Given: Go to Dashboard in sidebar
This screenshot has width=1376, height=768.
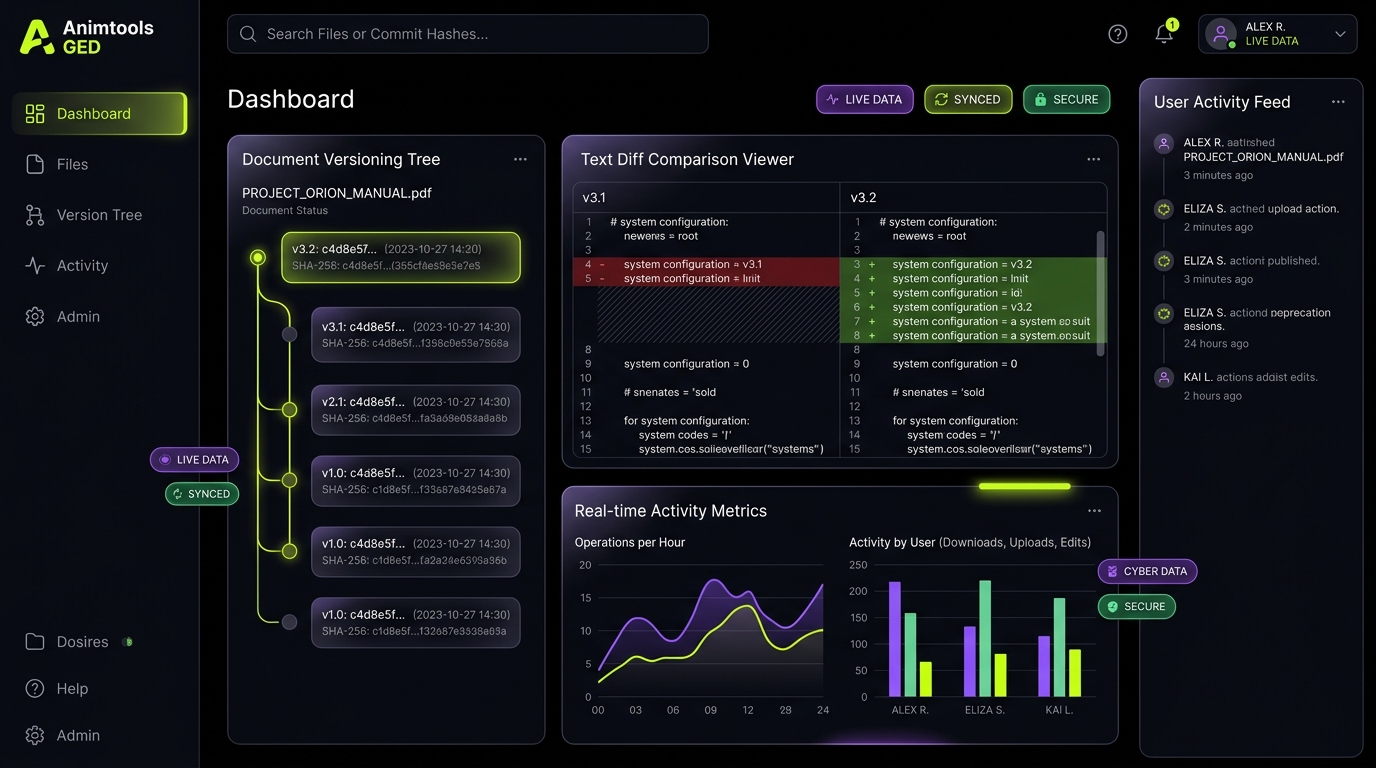Looking at the screenshot, I should (x=100, y=114).
